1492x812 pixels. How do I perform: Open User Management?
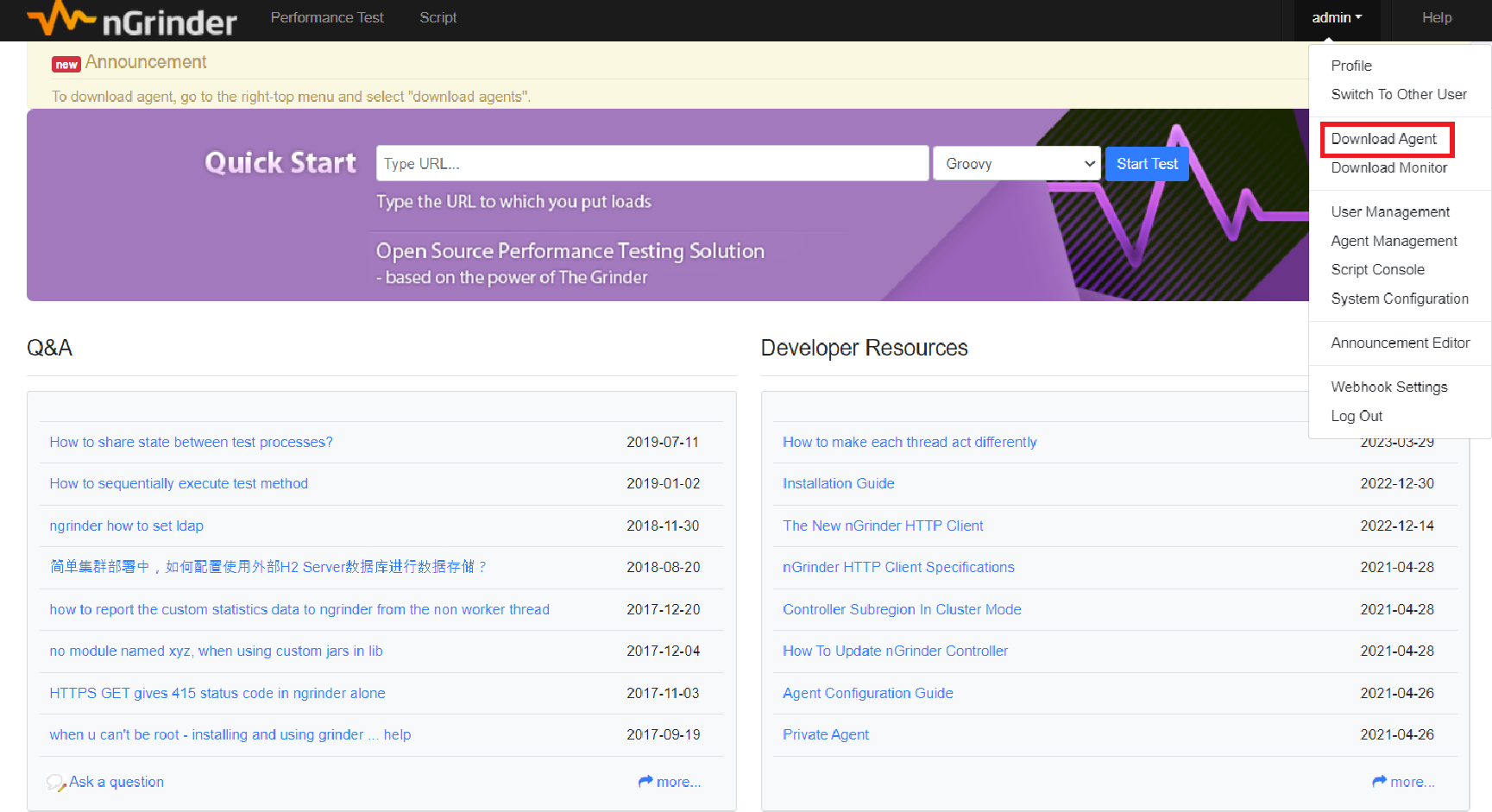click(1389, 211)
